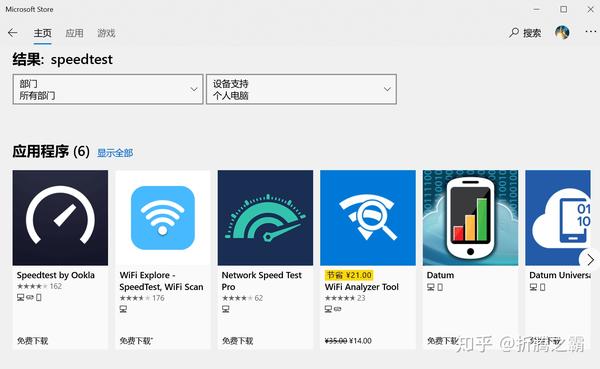Click the 结果: speedtest heading
Image resolution: width=600 pixels, height=369 pixels.
(63, 60)
